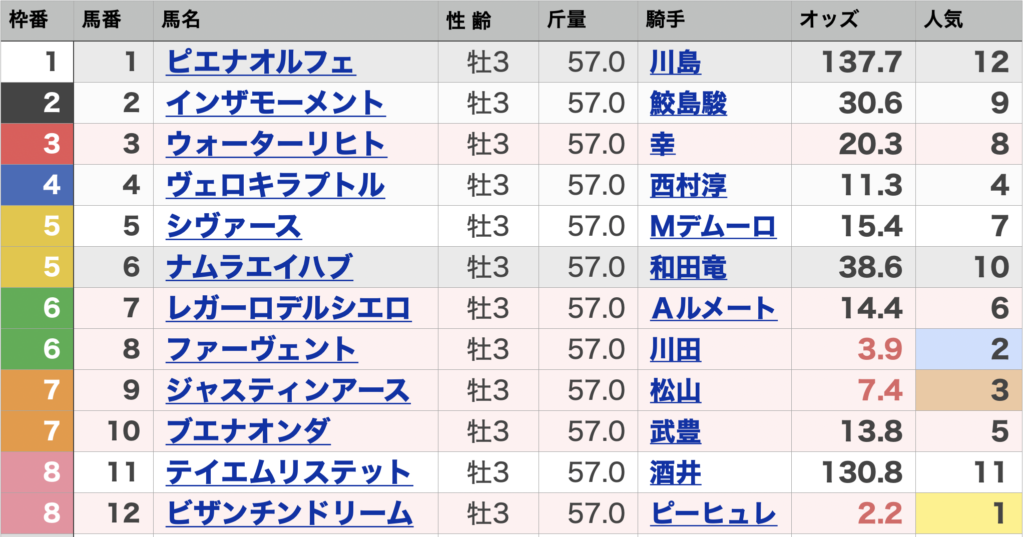The width and height of the screenshot is (1024, 537).
Task: Select horse ヴェロキラプトル
Action: coord(275,185)
